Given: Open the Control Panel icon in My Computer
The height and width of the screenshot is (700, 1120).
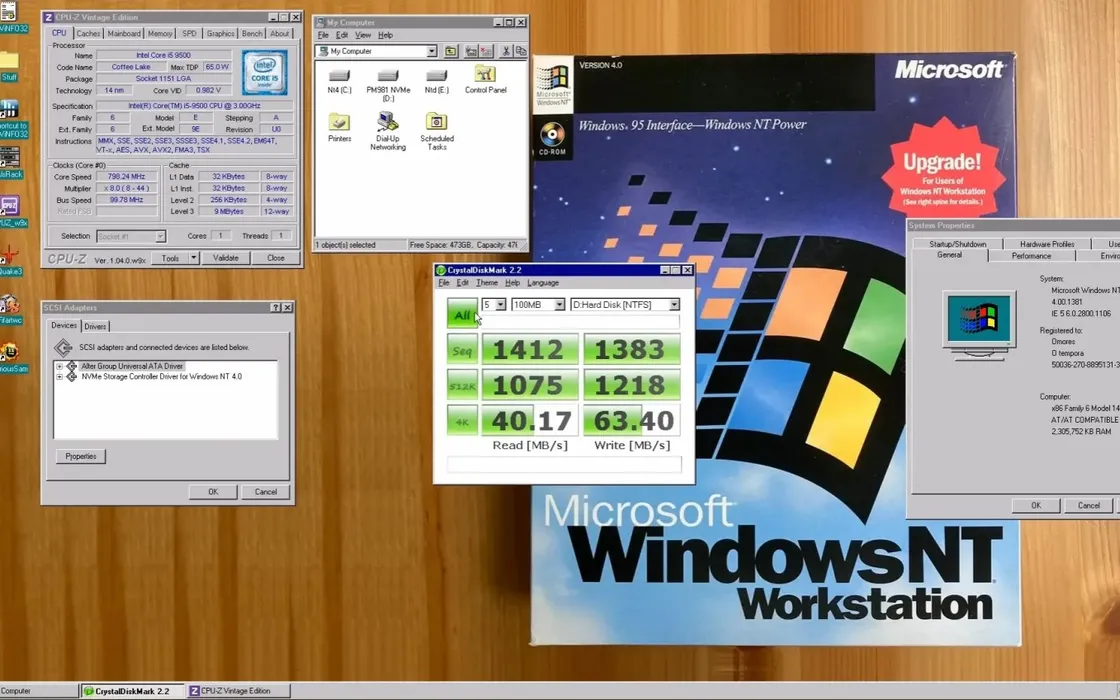Looking at the screenshot, I should click(x=485, y=75).
